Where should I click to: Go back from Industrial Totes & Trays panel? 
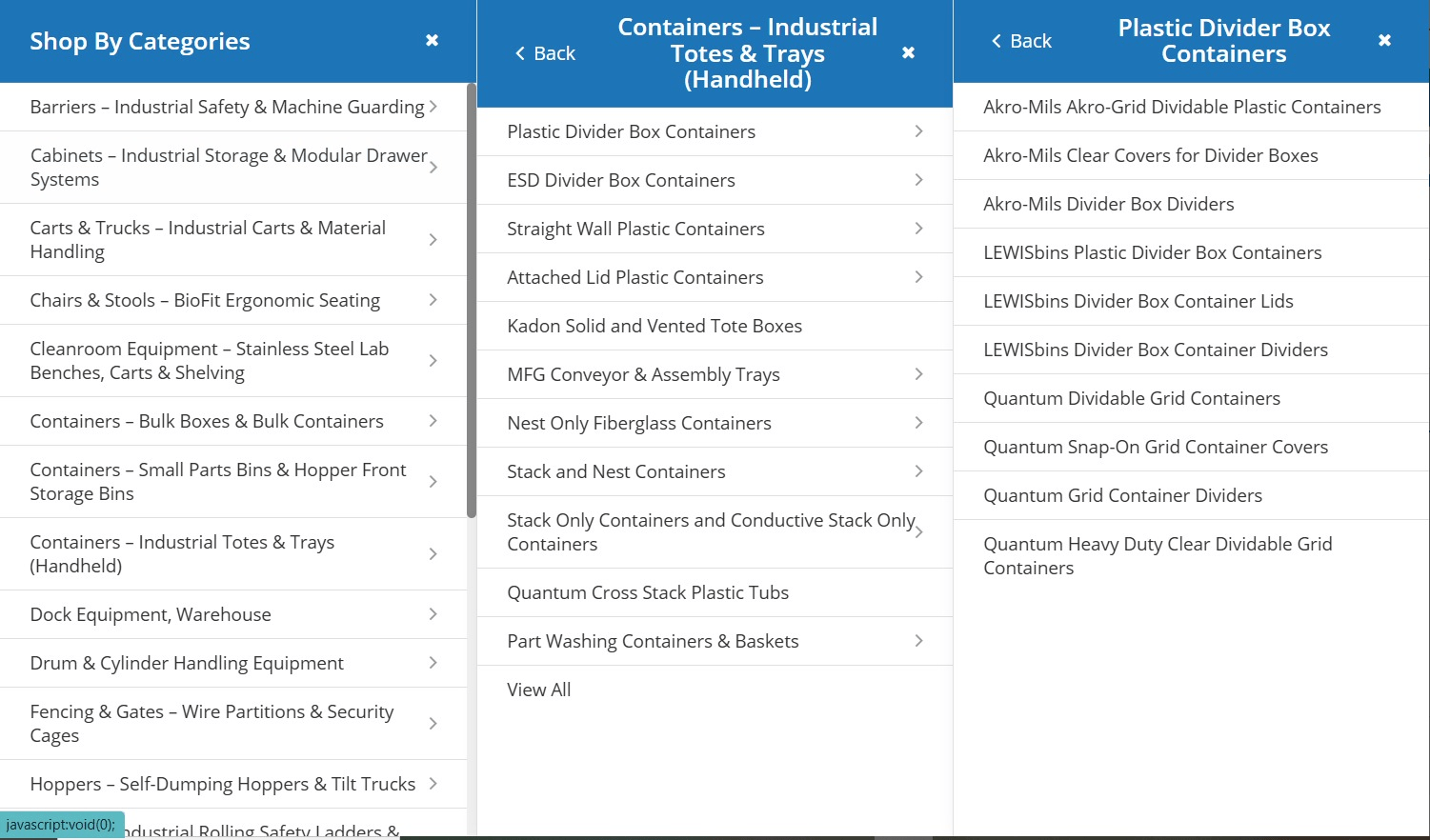click(x=545, y=53)
